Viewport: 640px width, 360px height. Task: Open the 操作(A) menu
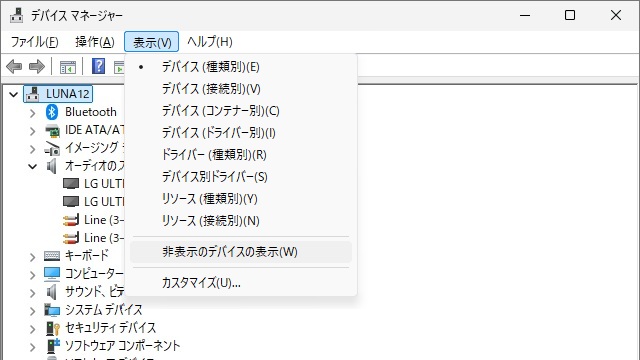[x=95, y=42]
